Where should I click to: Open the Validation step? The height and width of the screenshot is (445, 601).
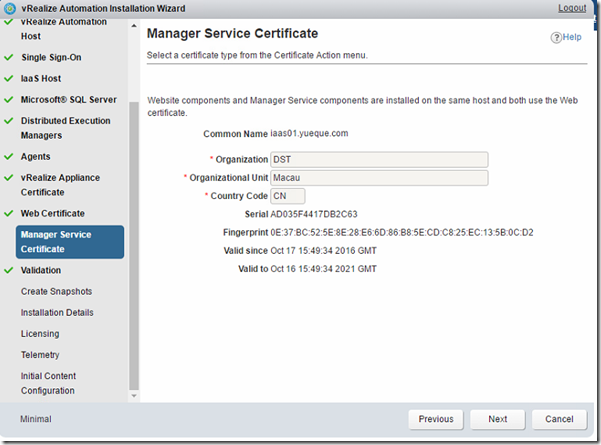pos(41,270)
